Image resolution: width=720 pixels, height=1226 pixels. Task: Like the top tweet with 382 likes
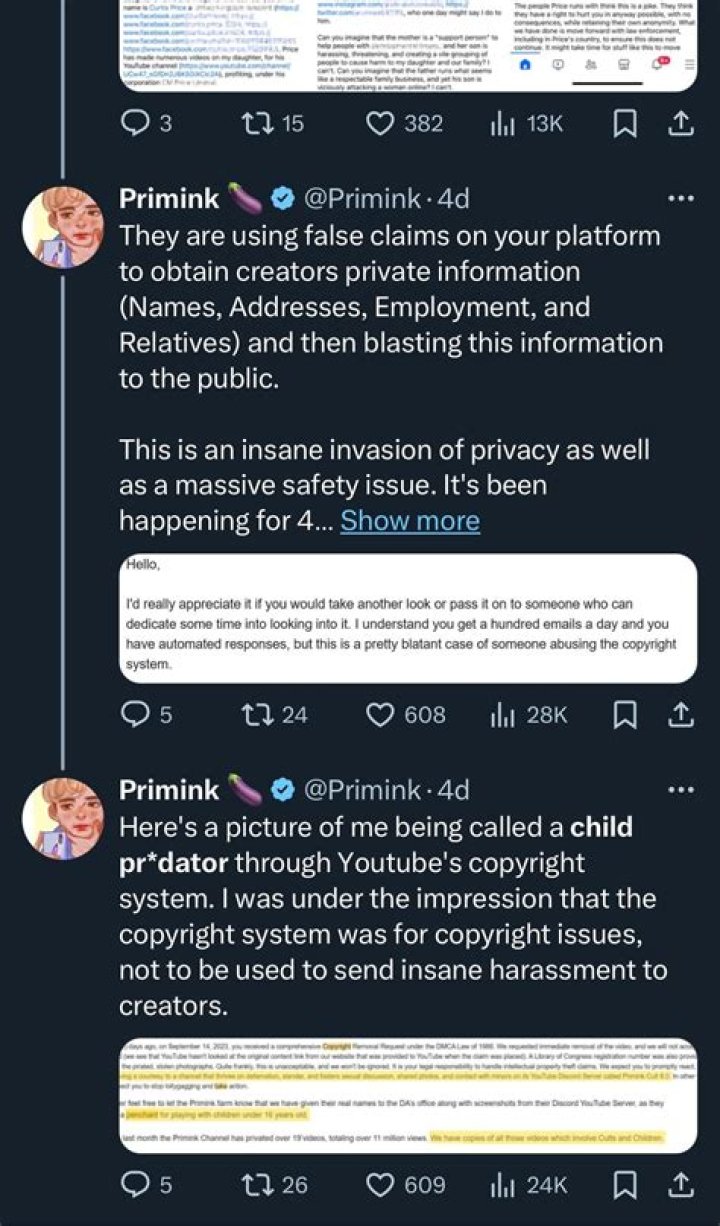tap(380, 123)
